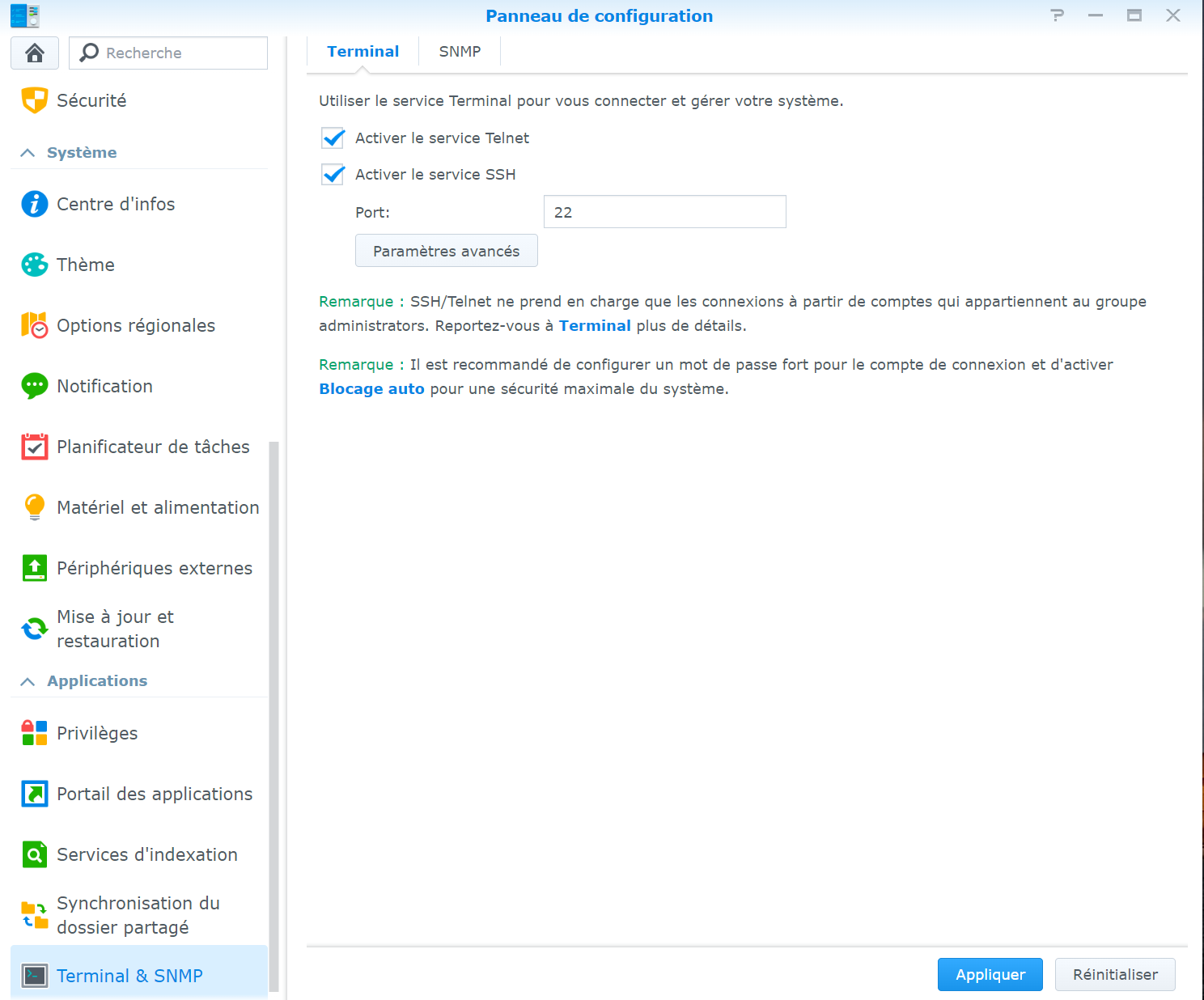Click the Mise à jour et restauration icon
Screen dimensions: 1204x1000
(34, 629)
